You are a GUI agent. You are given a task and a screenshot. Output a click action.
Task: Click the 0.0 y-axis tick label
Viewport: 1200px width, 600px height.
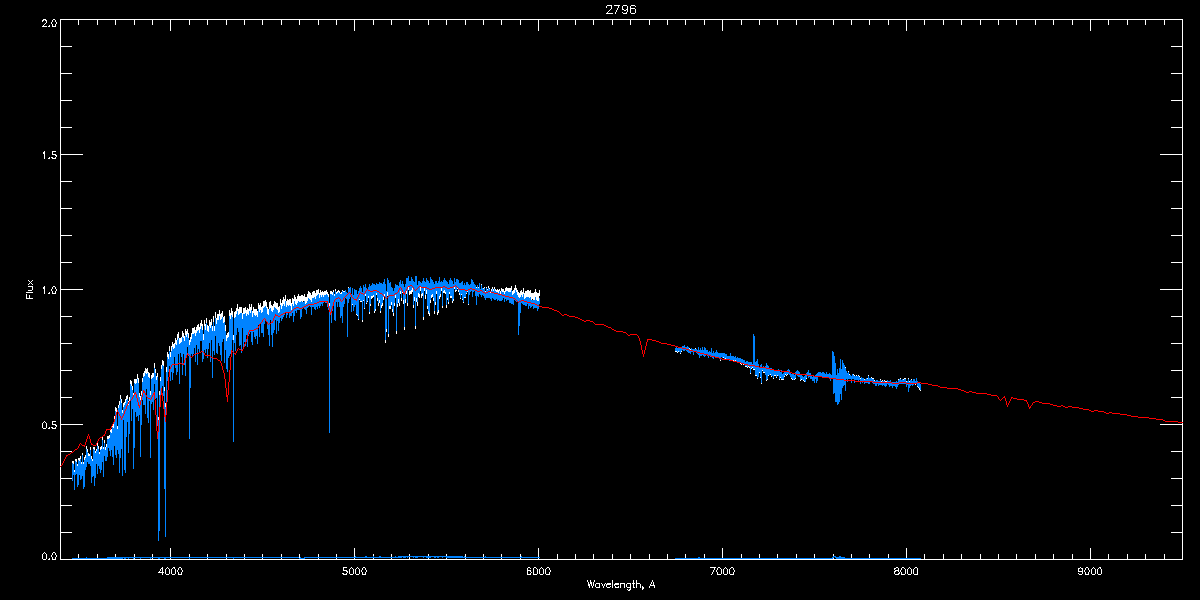[47, 557]
